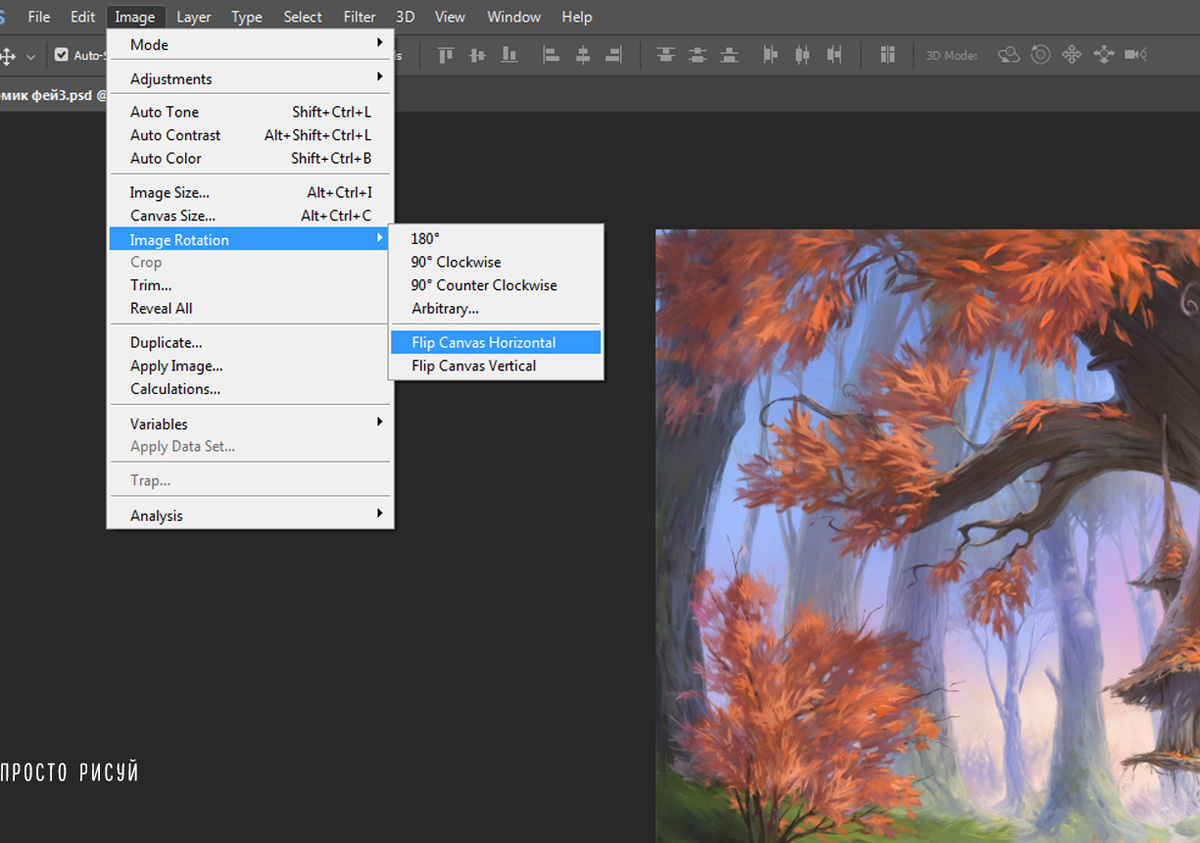The height and width of the screenshot is (843, 1200).
Task: Click the Align bottom edges icon
Action: [x=510, y=55]
